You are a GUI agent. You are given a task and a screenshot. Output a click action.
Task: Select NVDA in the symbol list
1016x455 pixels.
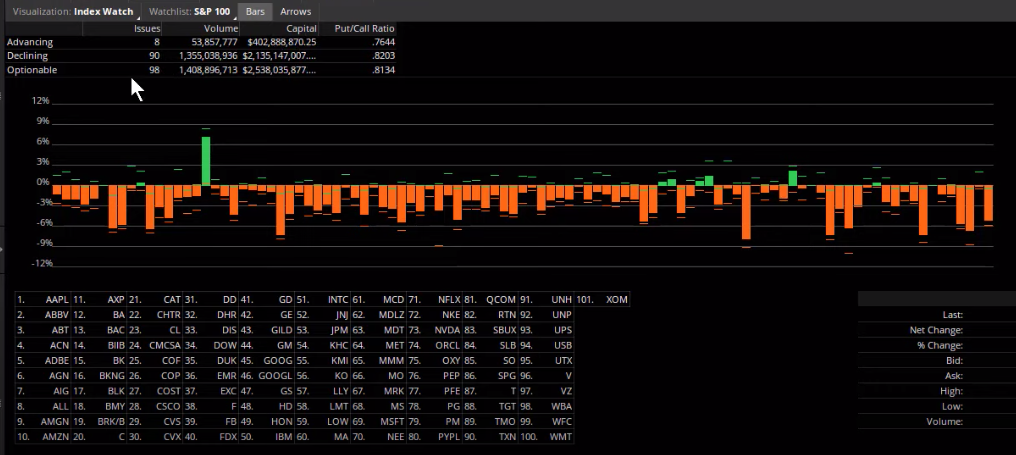pos(447,329)
